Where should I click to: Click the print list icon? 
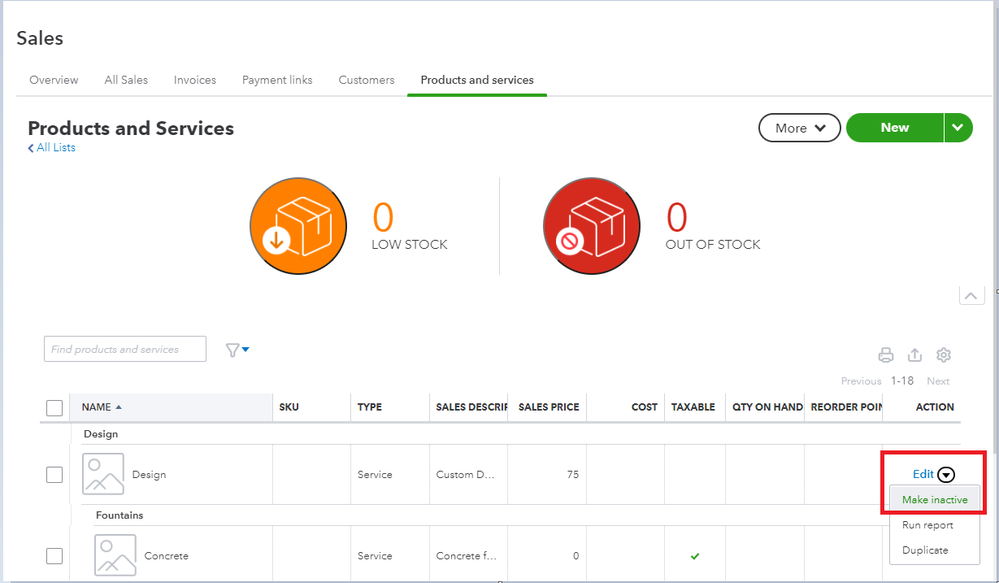pyautogui.click(x=885, y=355)
